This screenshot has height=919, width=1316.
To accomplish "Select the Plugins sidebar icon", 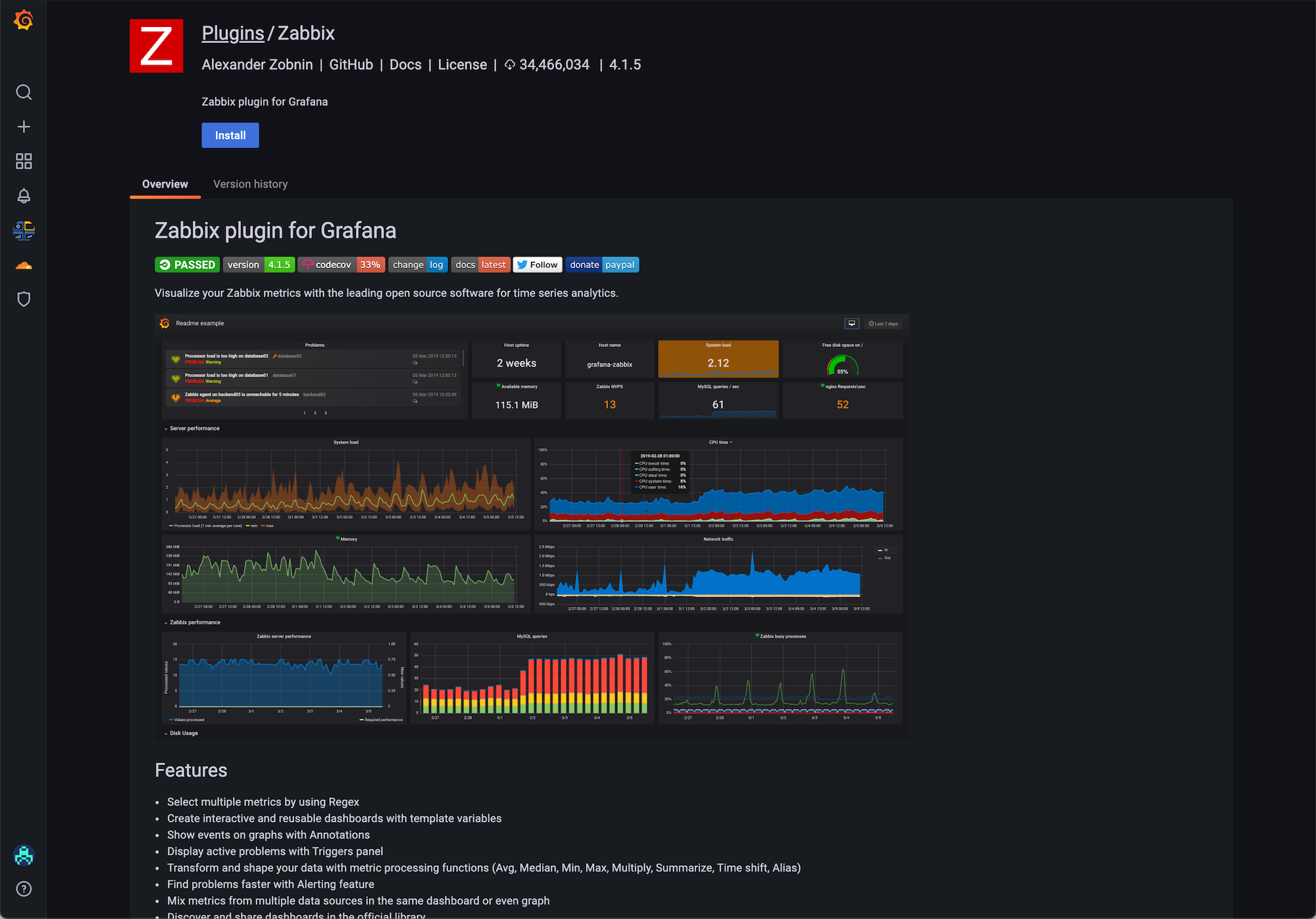I will [x=24, y=230].
